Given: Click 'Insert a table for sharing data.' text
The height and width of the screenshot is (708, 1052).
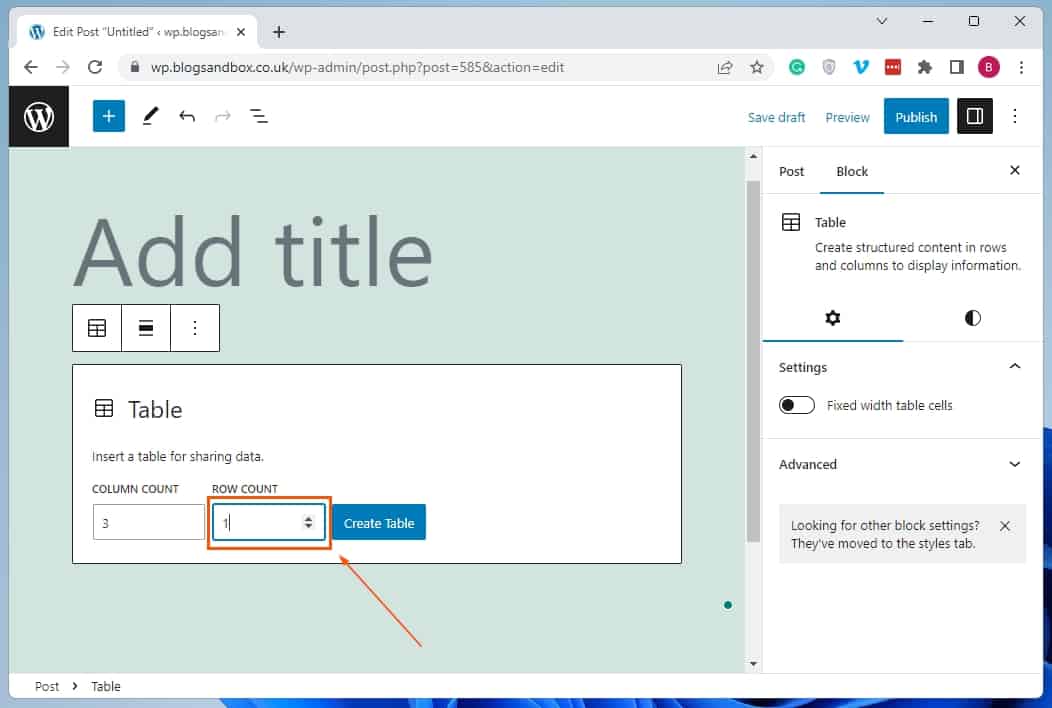Looking at the screenshot, I should [x=178, y=456].
